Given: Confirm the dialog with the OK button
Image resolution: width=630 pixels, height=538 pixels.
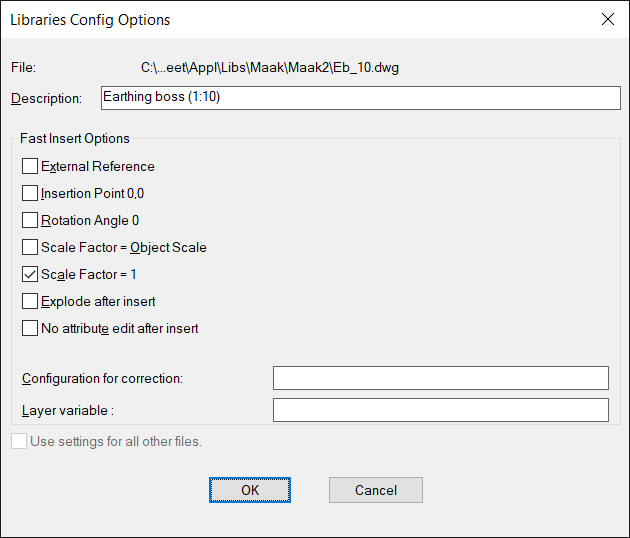Looking at the screenshot, I should coord(250,490).
